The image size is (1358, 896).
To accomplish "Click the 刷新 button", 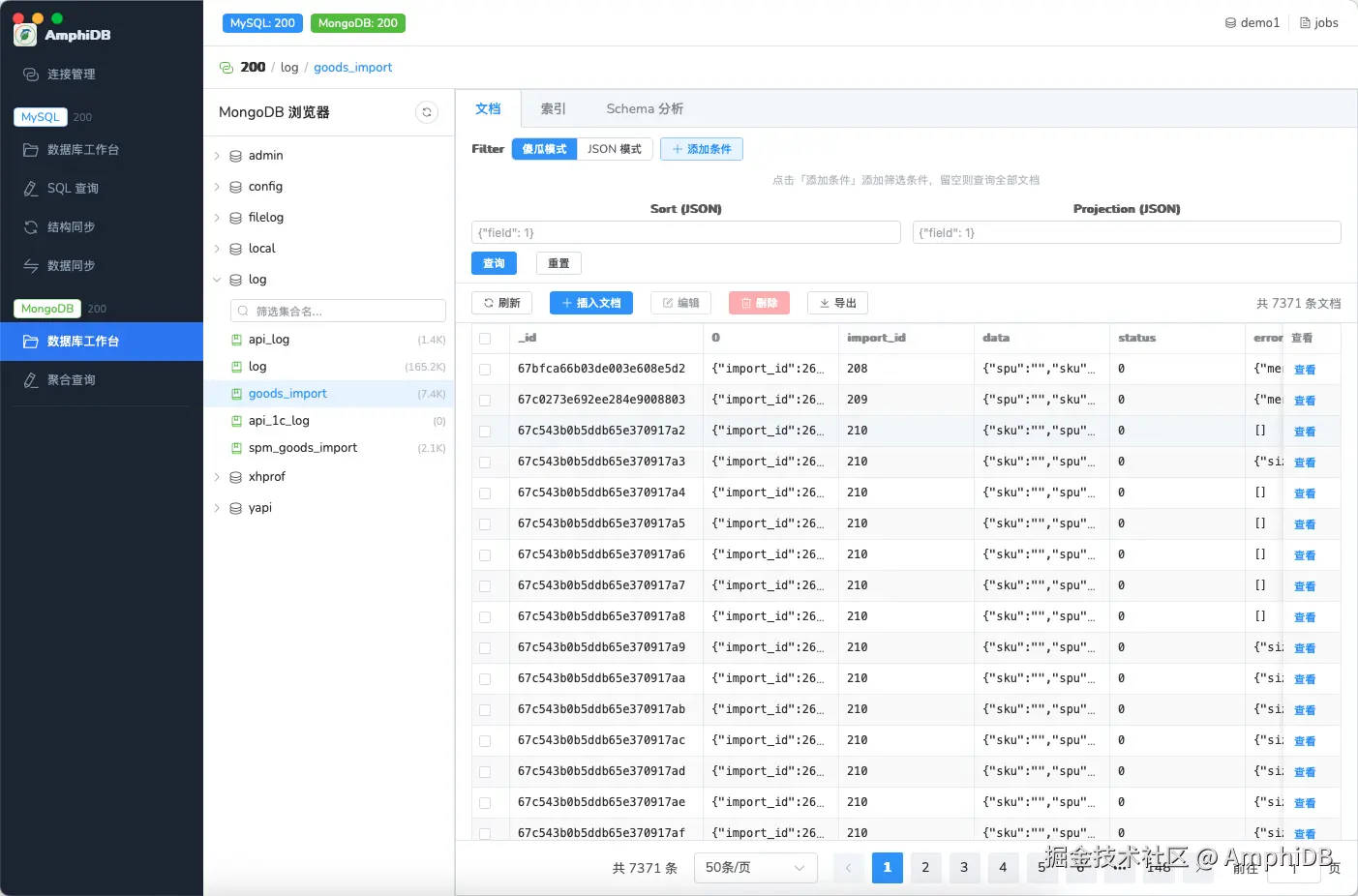I will (501, 303).
